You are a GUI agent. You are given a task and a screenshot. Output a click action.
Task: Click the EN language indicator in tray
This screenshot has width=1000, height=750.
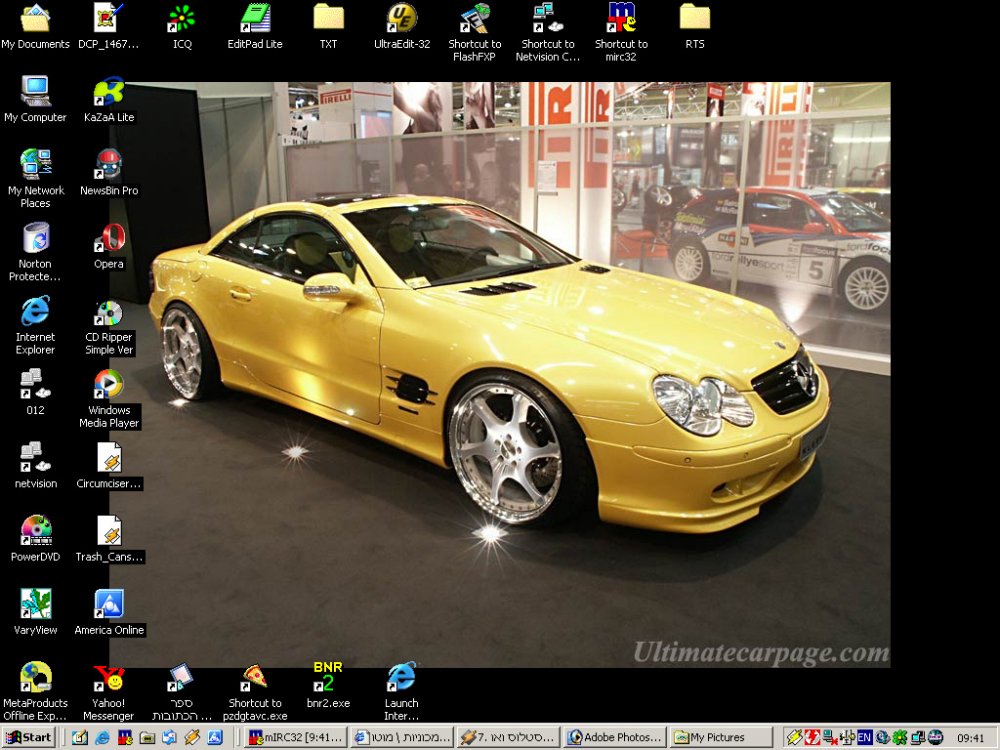[x=864, y=738]
